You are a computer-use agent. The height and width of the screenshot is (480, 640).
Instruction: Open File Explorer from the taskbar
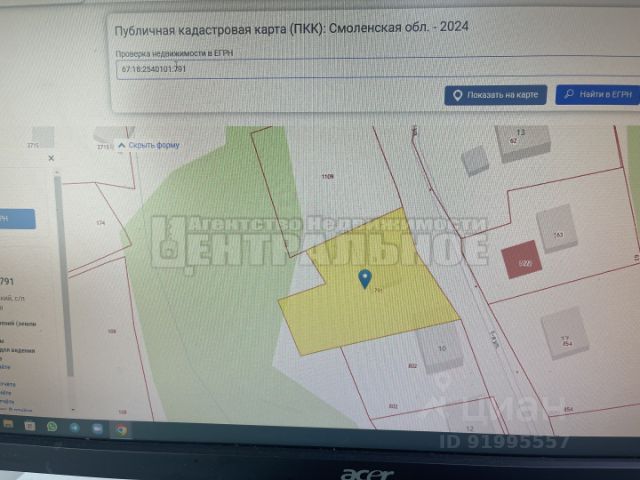pos(8,424)
